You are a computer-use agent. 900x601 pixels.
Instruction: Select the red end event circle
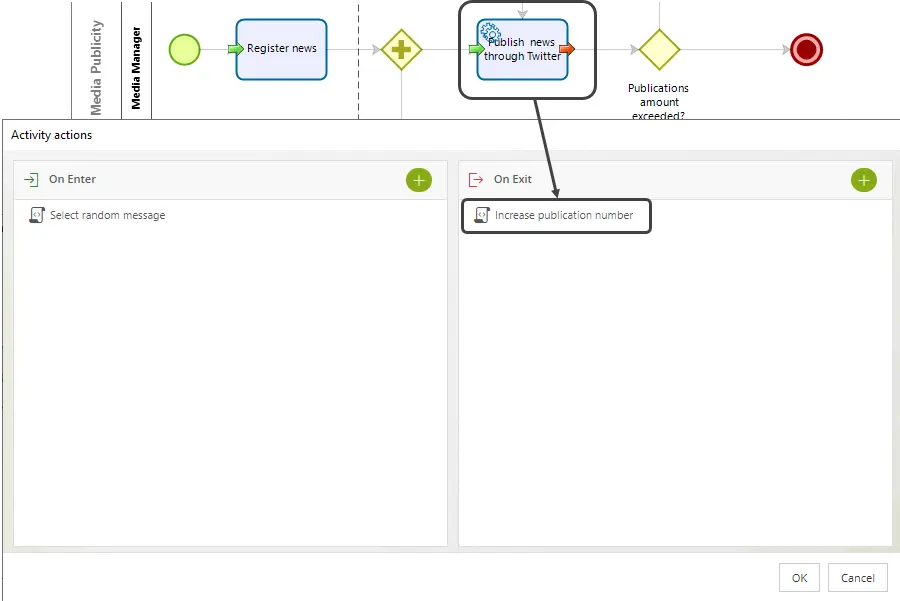click(806, 50)
